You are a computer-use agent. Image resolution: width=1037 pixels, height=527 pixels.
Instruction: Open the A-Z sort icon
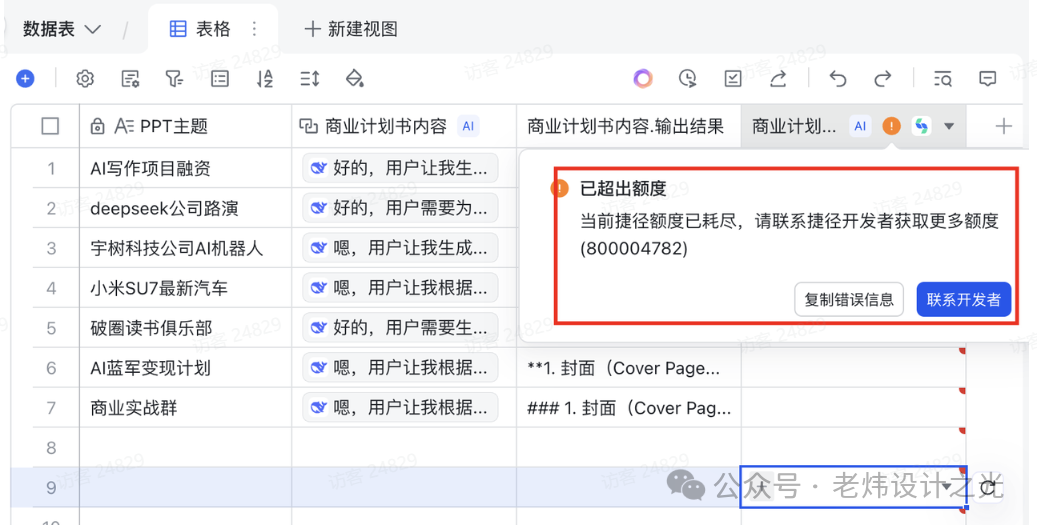(x=265, y=79)
